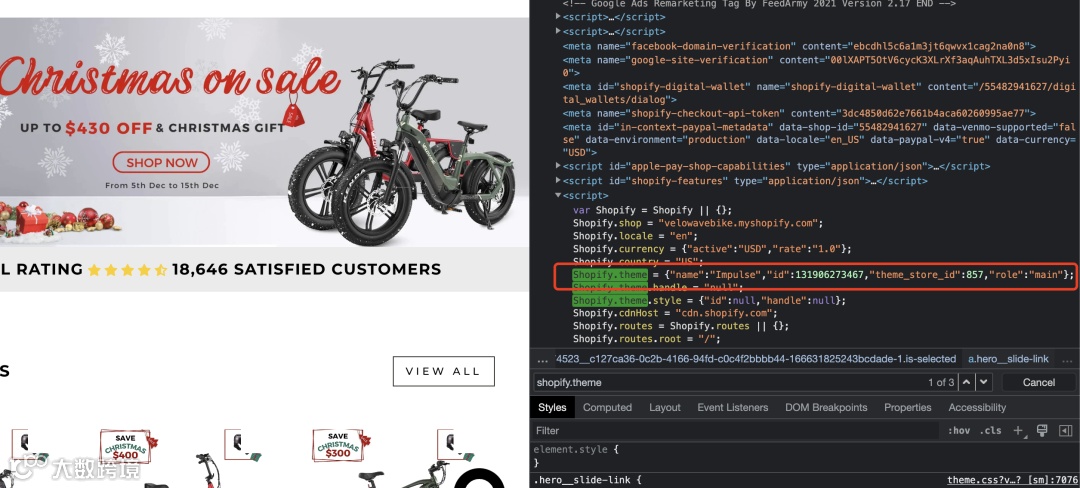Toggle the :hov element state button

point(958,430)
